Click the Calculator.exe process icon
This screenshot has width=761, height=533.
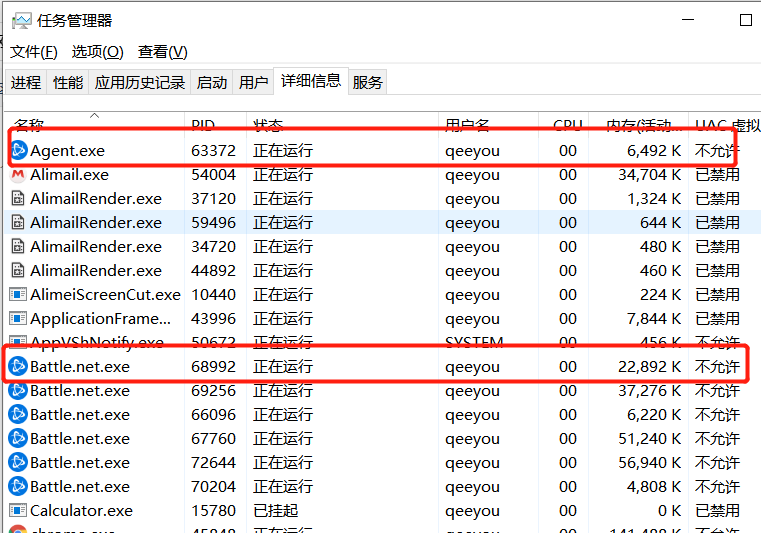(18, 511)
